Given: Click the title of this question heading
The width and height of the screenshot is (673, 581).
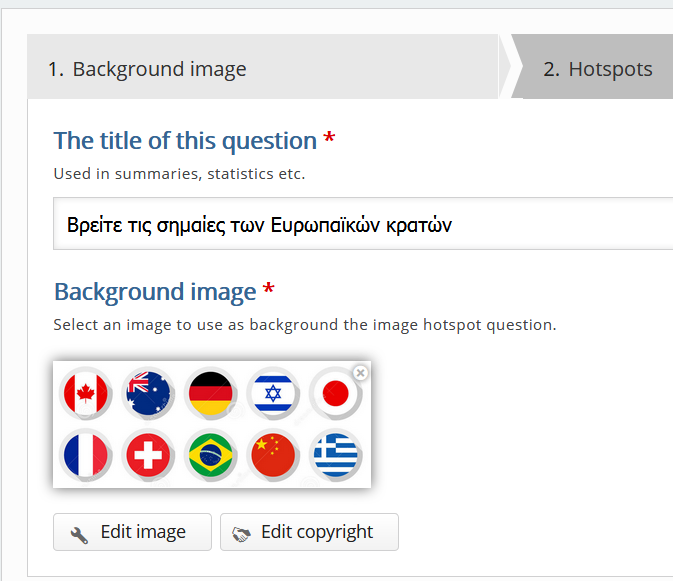Looking at the screenshot, I should point(185,141).
